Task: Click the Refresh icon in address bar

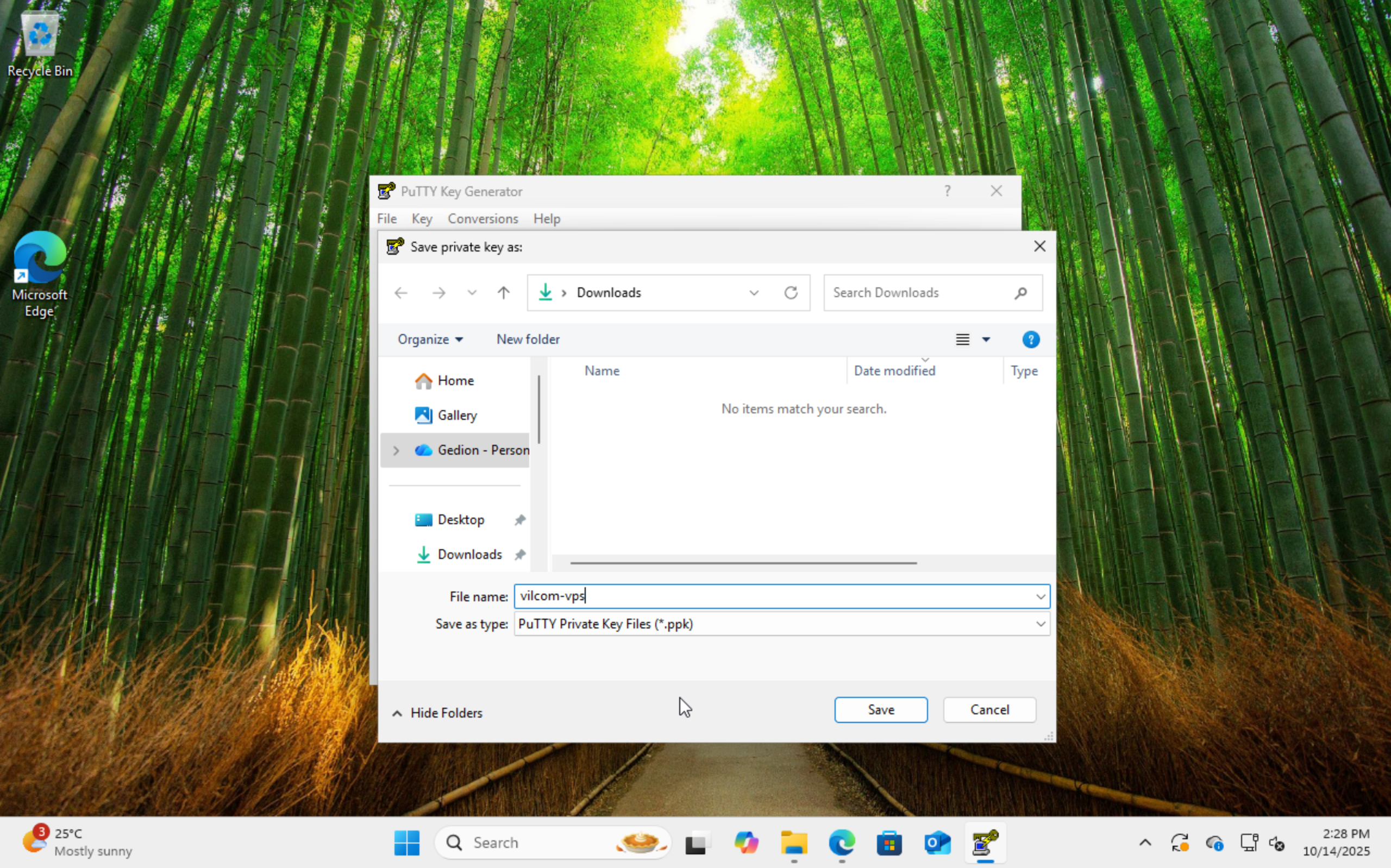Action: click(791, 293)
